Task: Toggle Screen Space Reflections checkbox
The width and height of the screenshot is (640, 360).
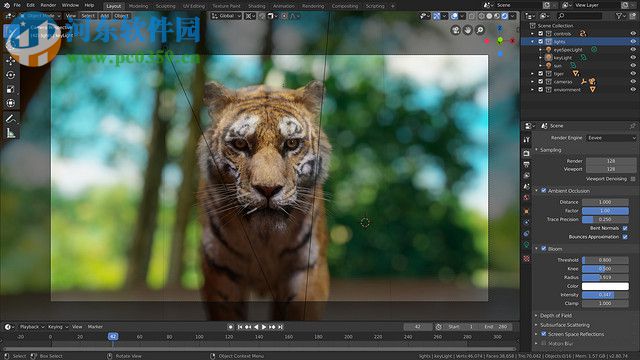Action: point(544,334)
